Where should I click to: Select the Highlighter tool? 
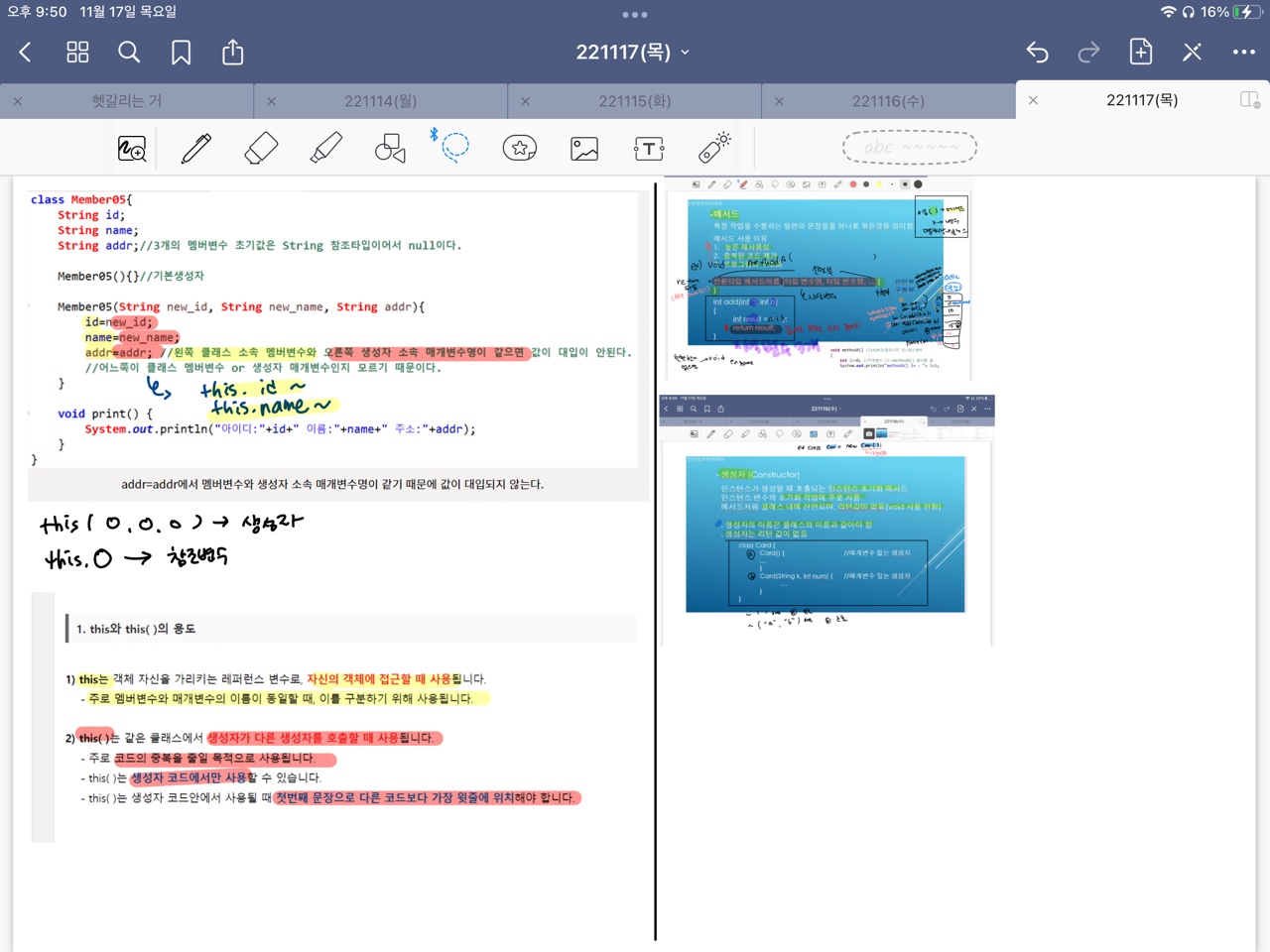pyautogui.click(x=325, y=149)
